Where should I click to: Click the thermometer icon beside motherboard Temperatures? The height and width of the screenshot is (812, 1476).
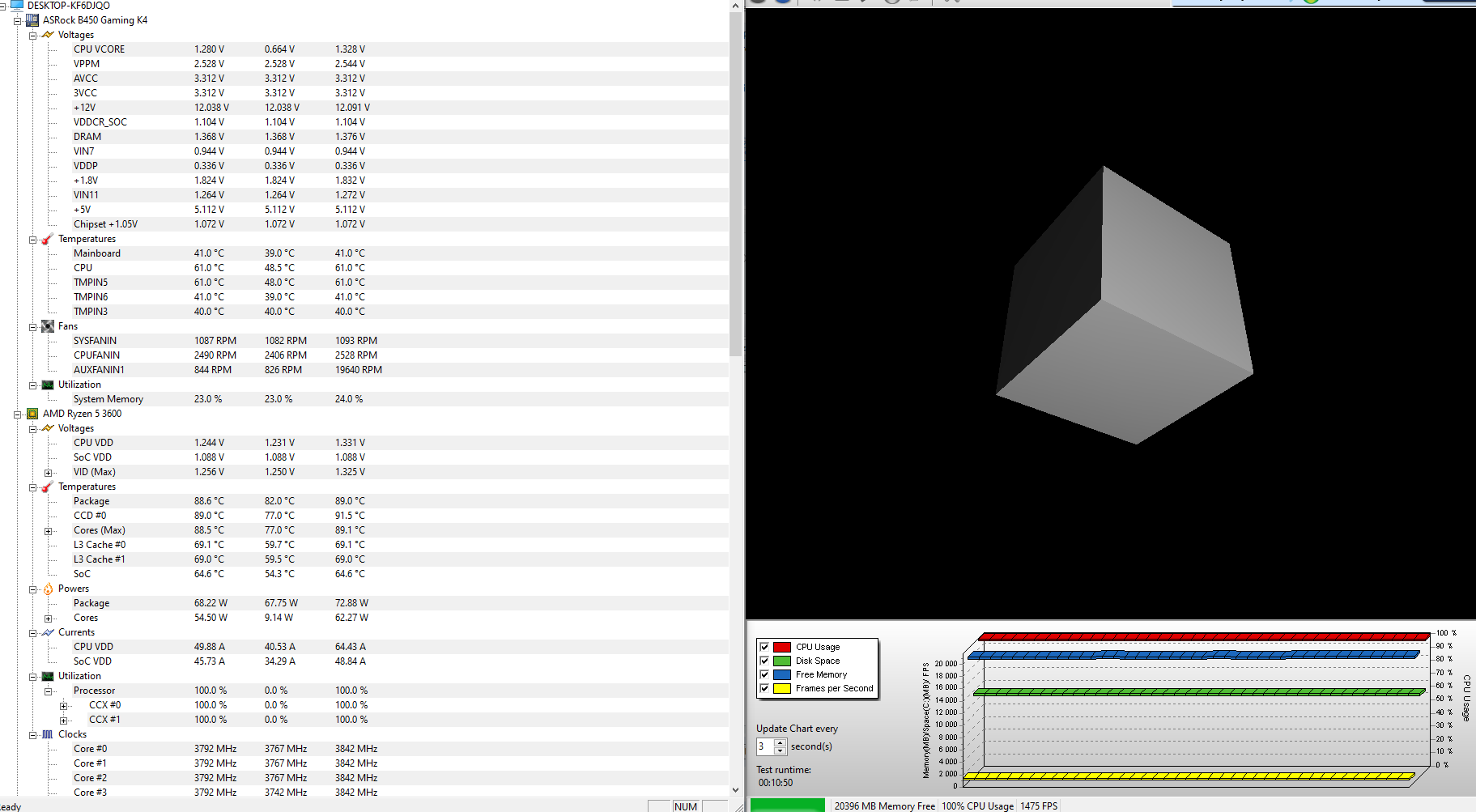point(48,239)
